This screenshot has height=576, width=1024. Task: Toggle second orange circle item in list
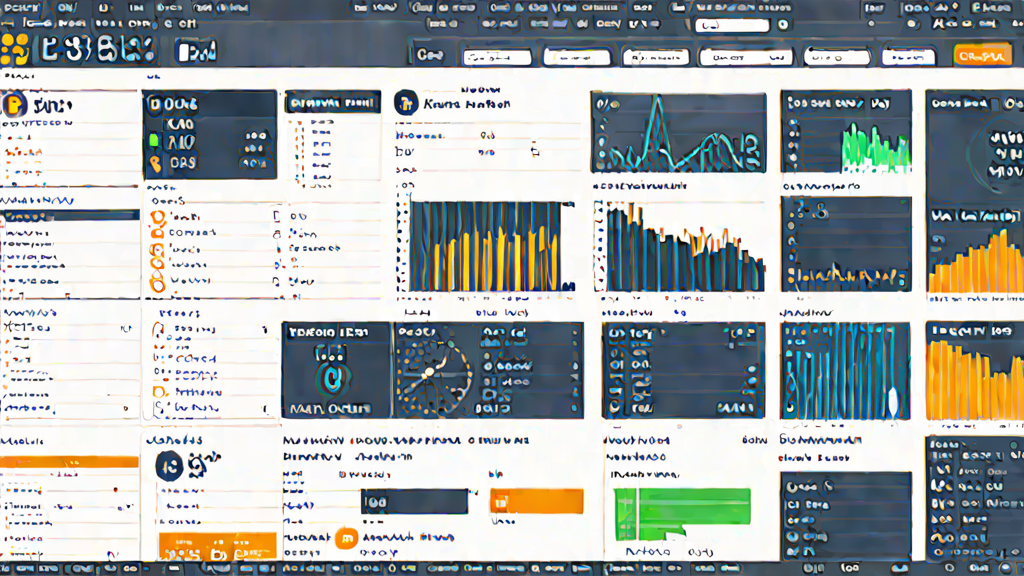click(157, 233)
